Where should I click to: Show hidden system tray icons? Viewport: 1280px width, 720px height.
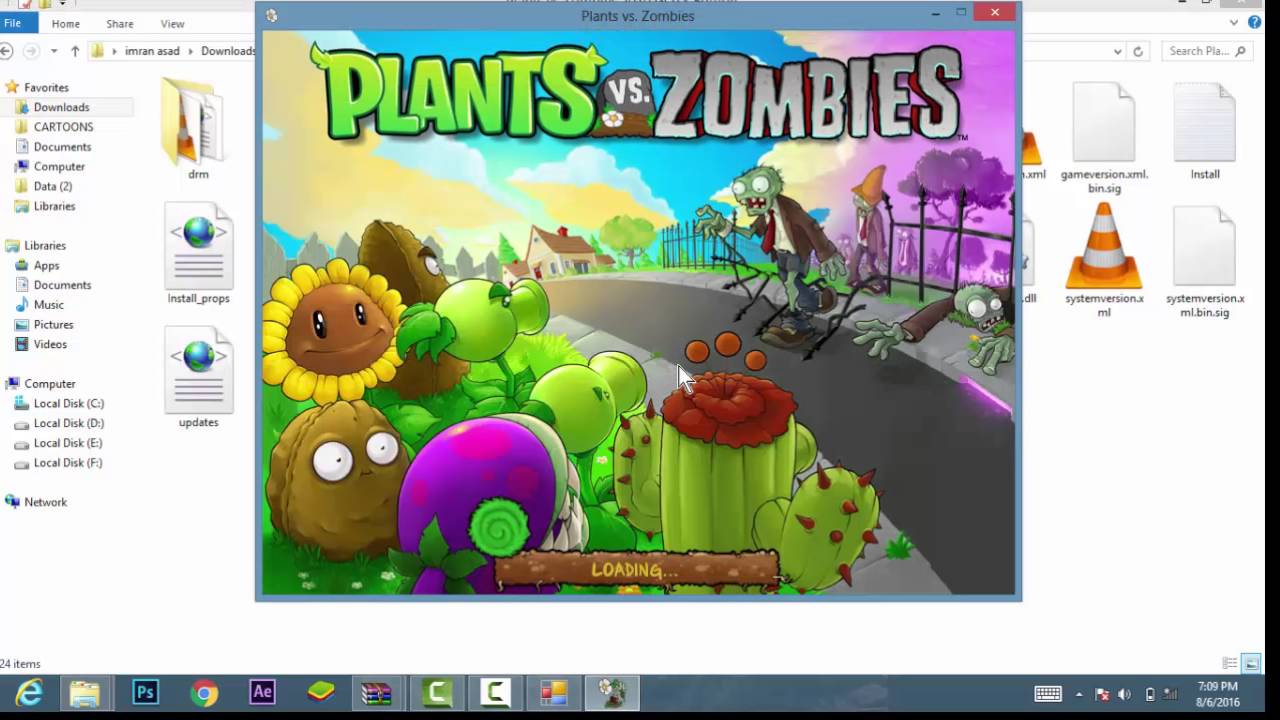point(1078,694)
